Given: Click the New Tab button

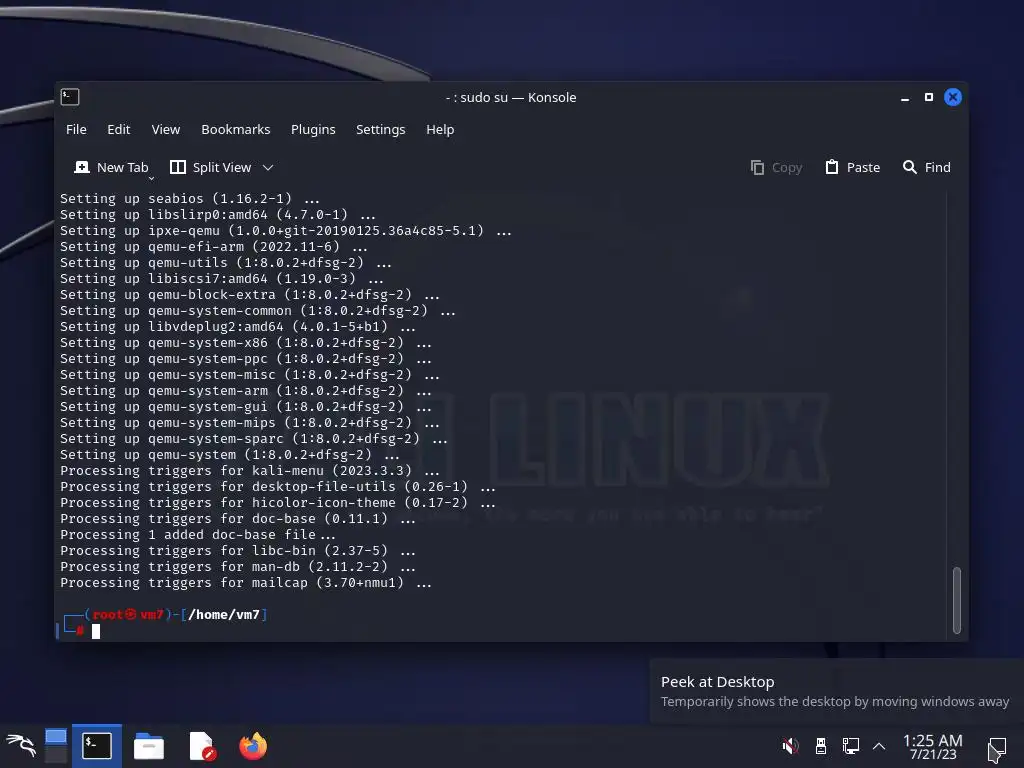Looking at the screenshot, I should (x=112, y=167).
